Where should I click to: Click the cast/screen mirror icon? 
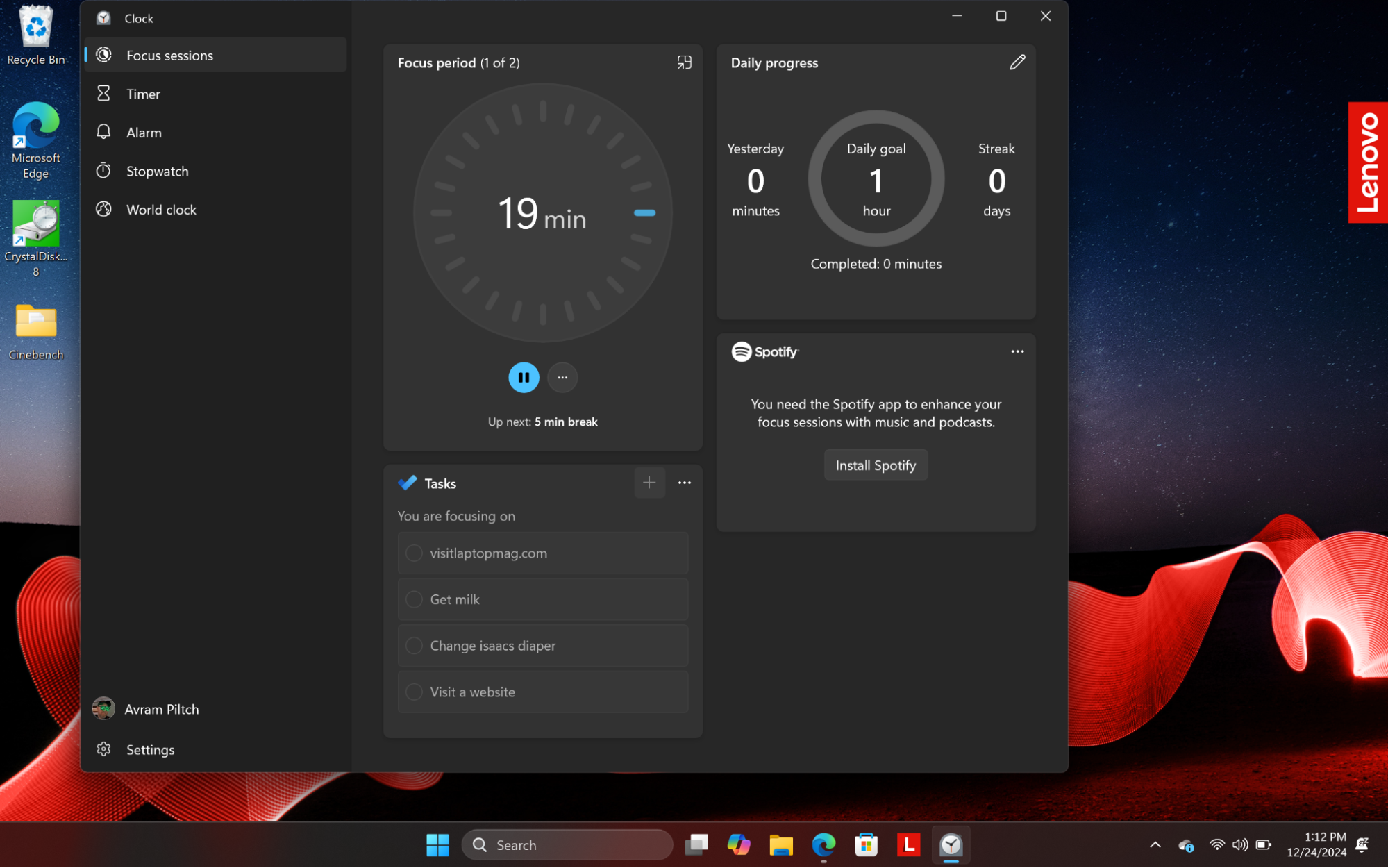click(684, 62)
